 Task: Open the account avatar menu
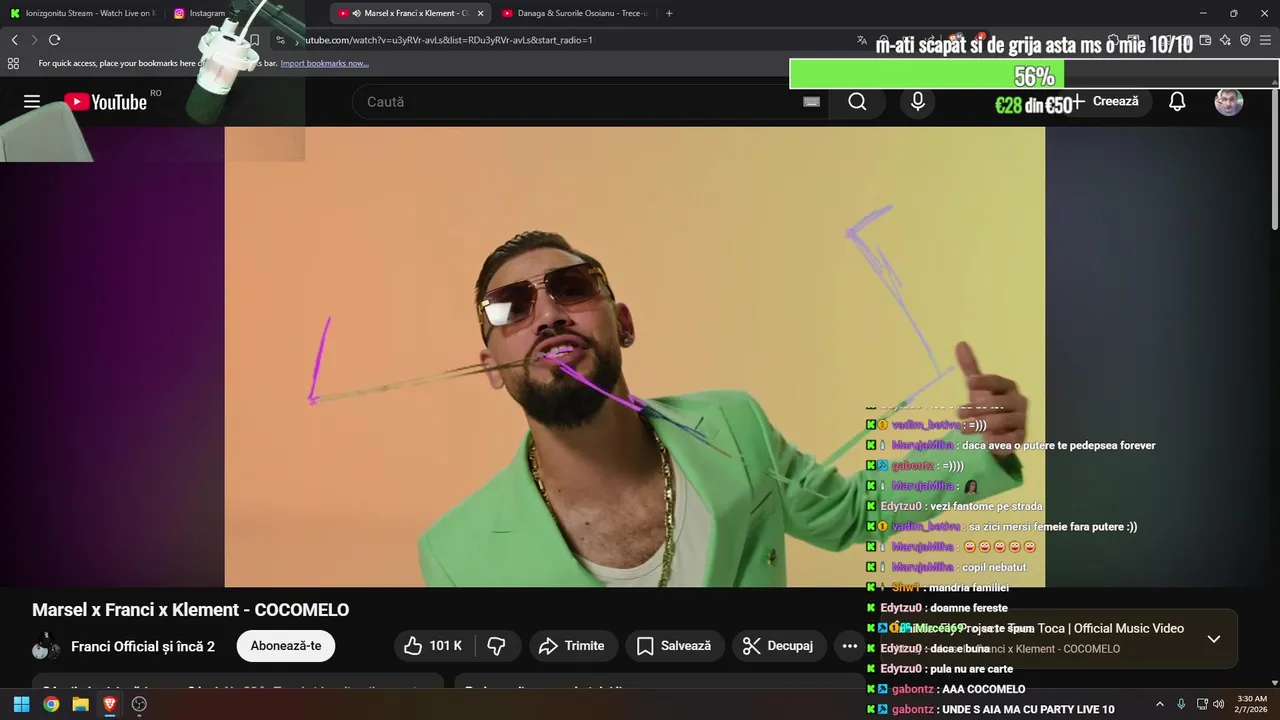click(1229, 102)
